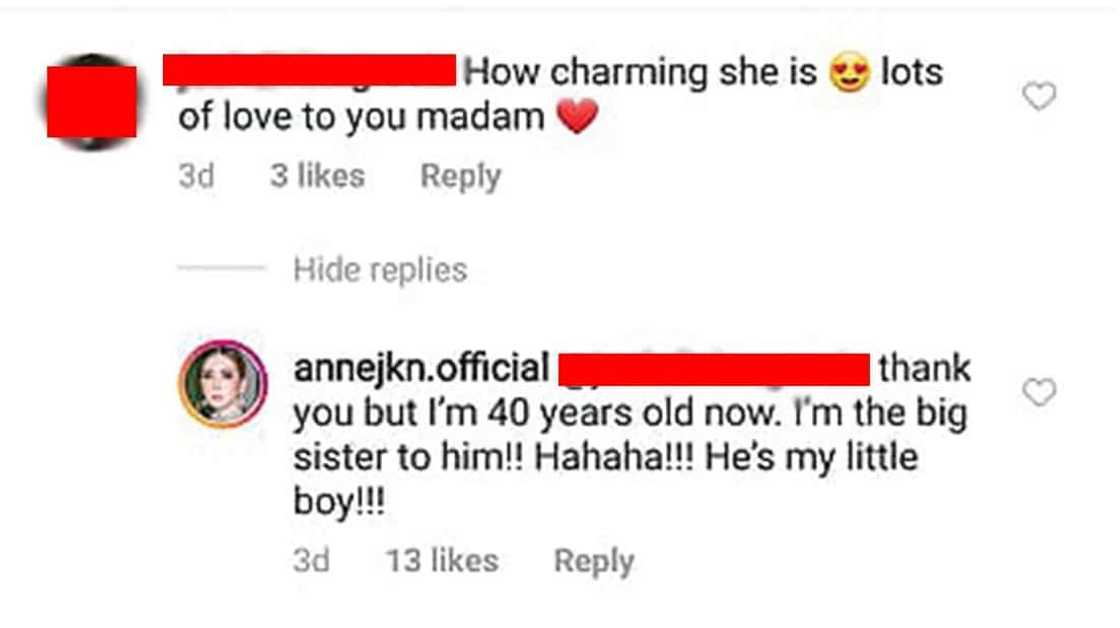Image resolution: width=1120 pixels, height=628 pixels.
Task: View who gave the 3 likes
Action: coord(317,177)
